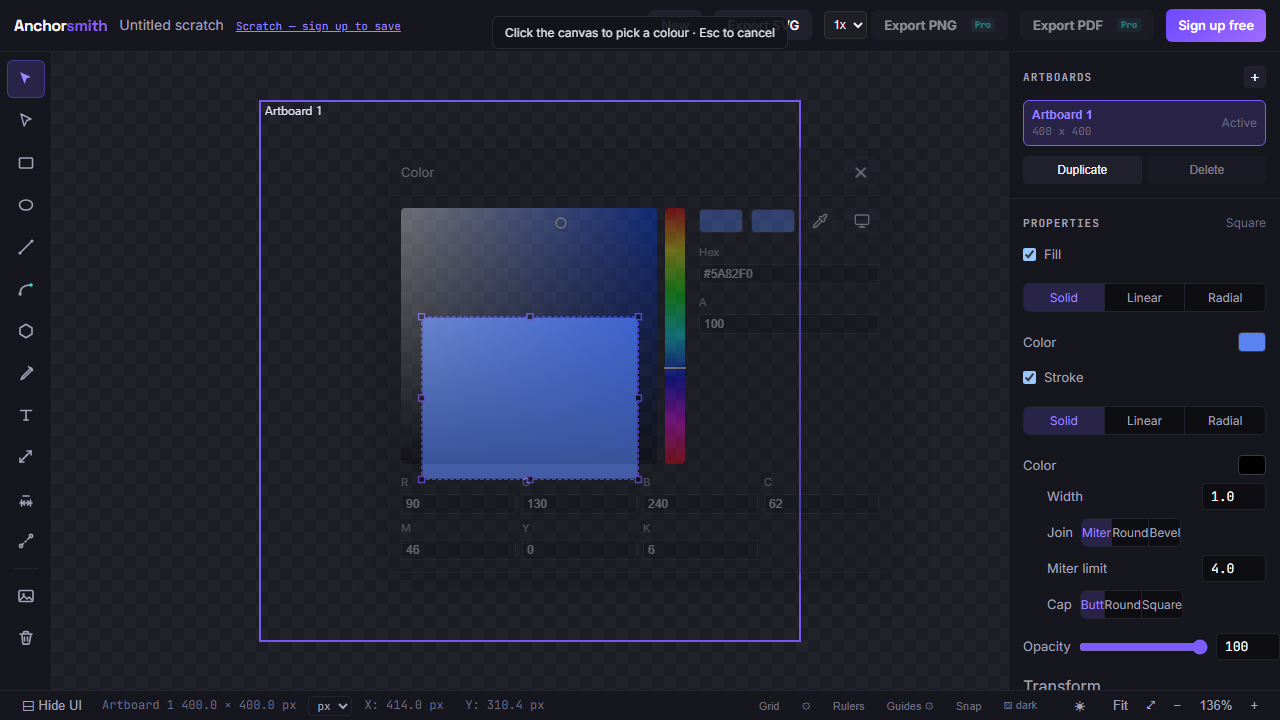Pick the Rectangle shape tool

point(26,163)
